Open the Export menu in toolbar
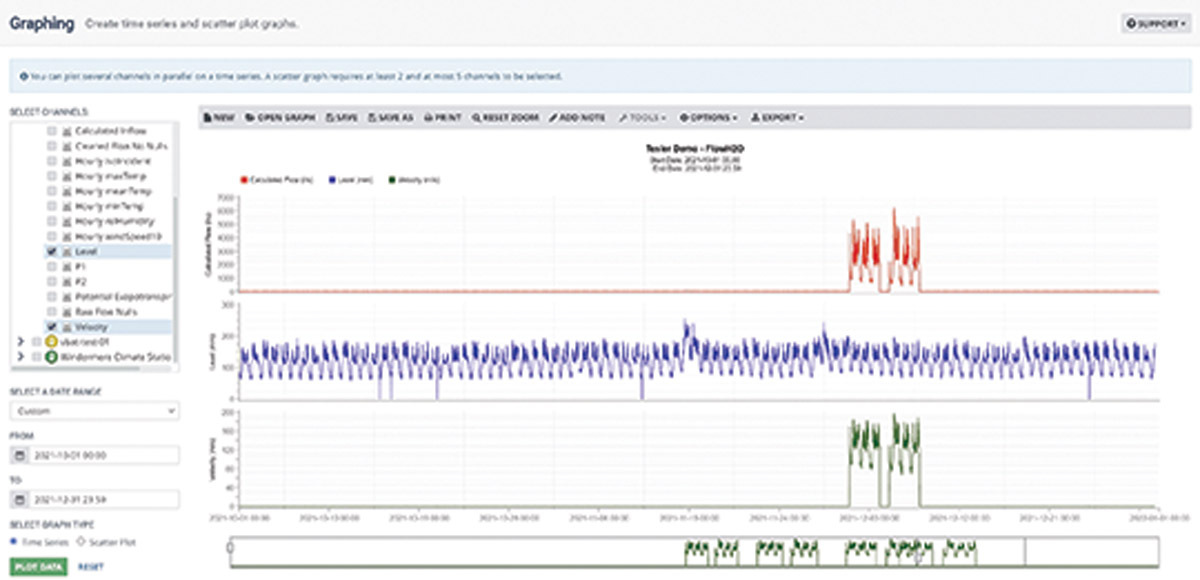The image size is (1200, 580). (x=777, y=117)
